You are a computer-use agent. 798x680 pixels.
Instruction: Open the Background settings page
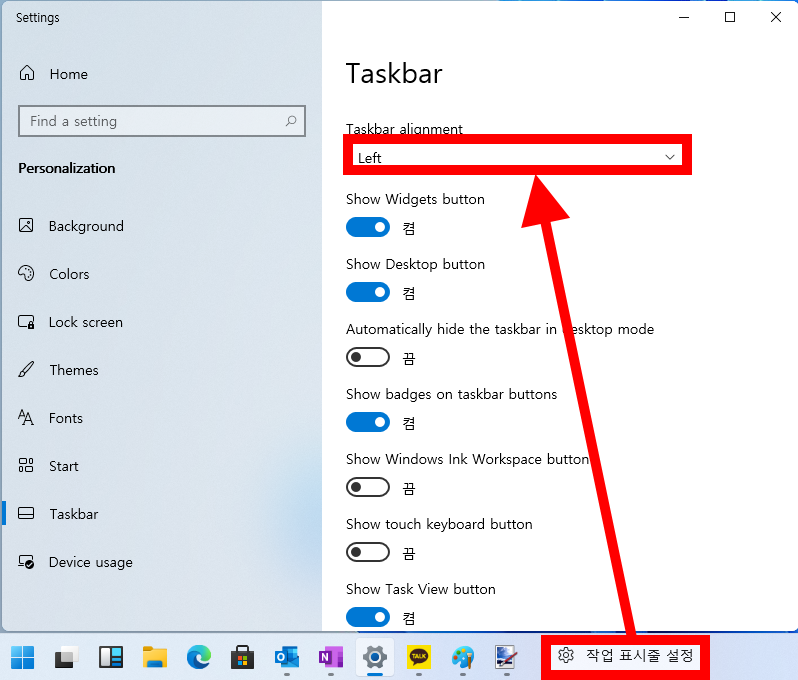86,225
